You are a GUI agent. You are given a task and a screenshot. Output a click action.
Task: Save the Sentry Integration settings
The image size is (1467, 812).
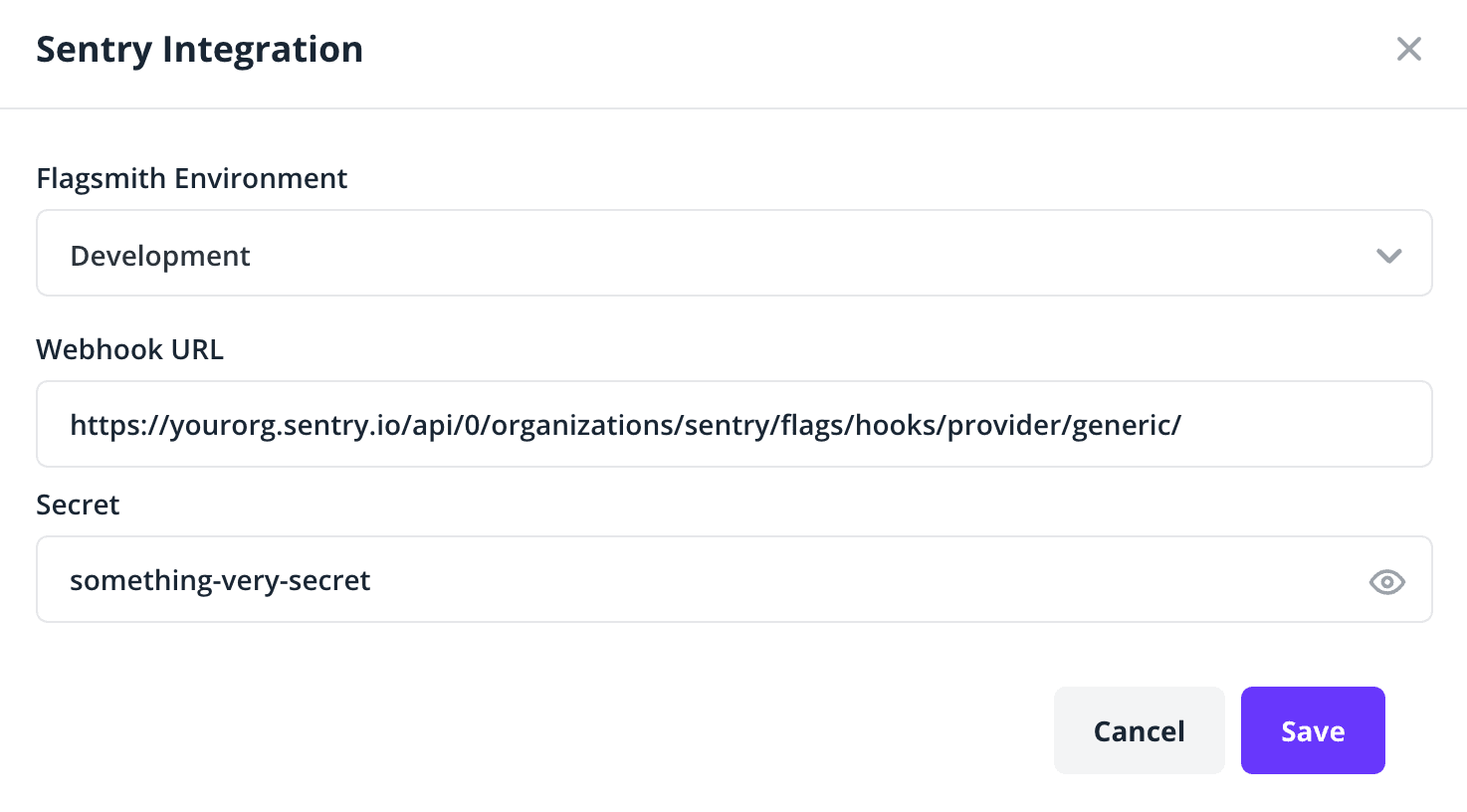1313,729
